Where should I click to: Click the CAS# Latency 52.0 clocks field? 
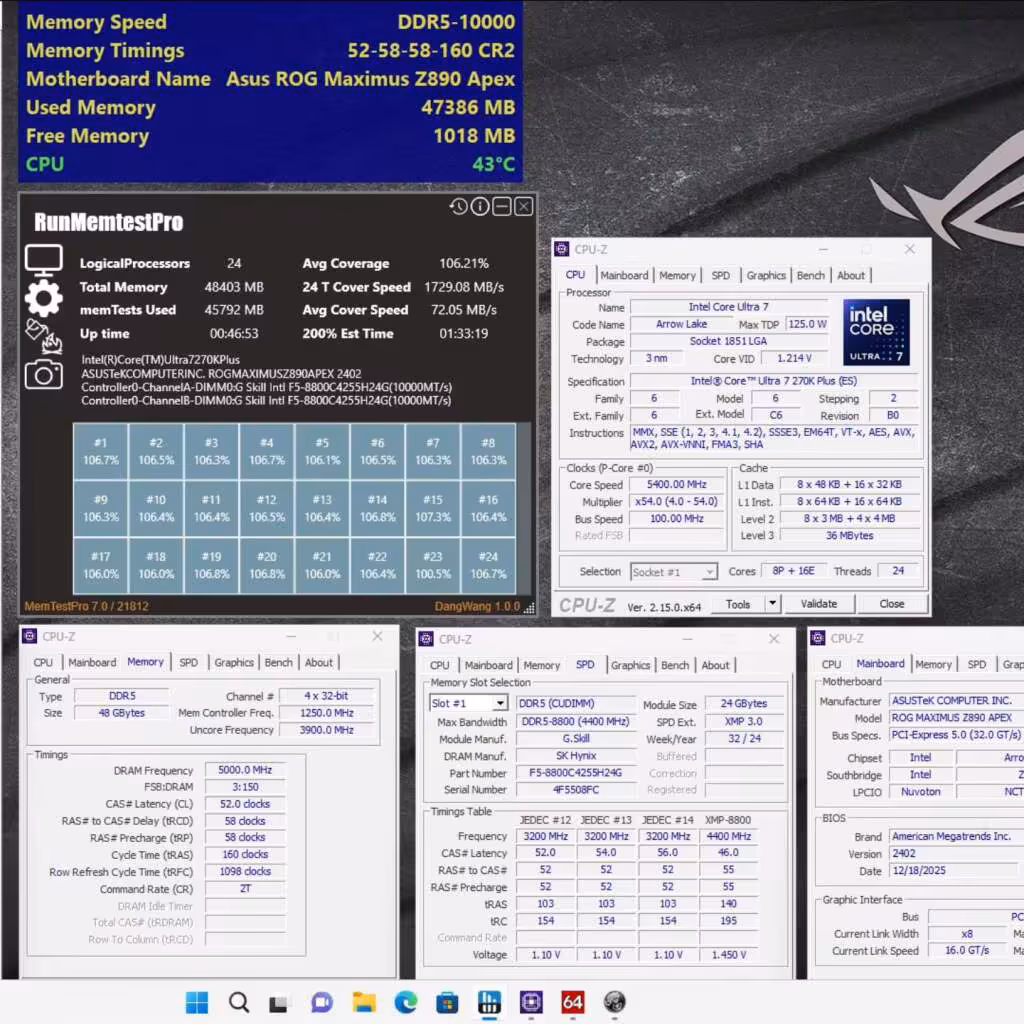point(245,804)
